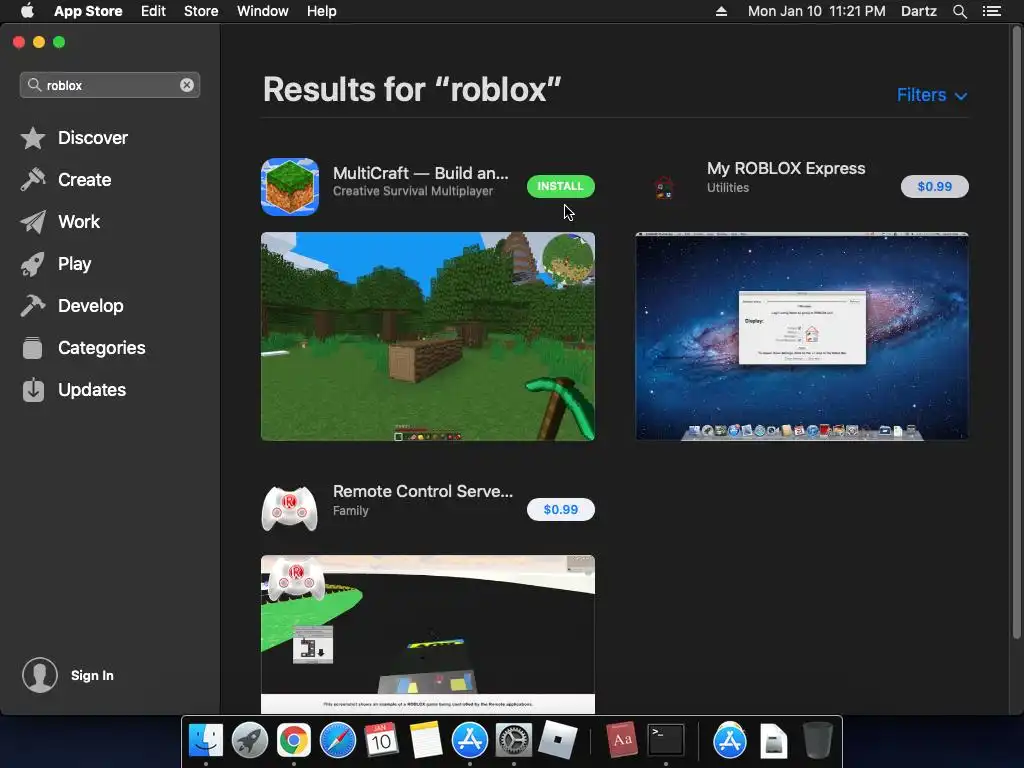Buy Remote Control Server for $0.99
The width and height of the screenshot is (1024, 768).
560,509
